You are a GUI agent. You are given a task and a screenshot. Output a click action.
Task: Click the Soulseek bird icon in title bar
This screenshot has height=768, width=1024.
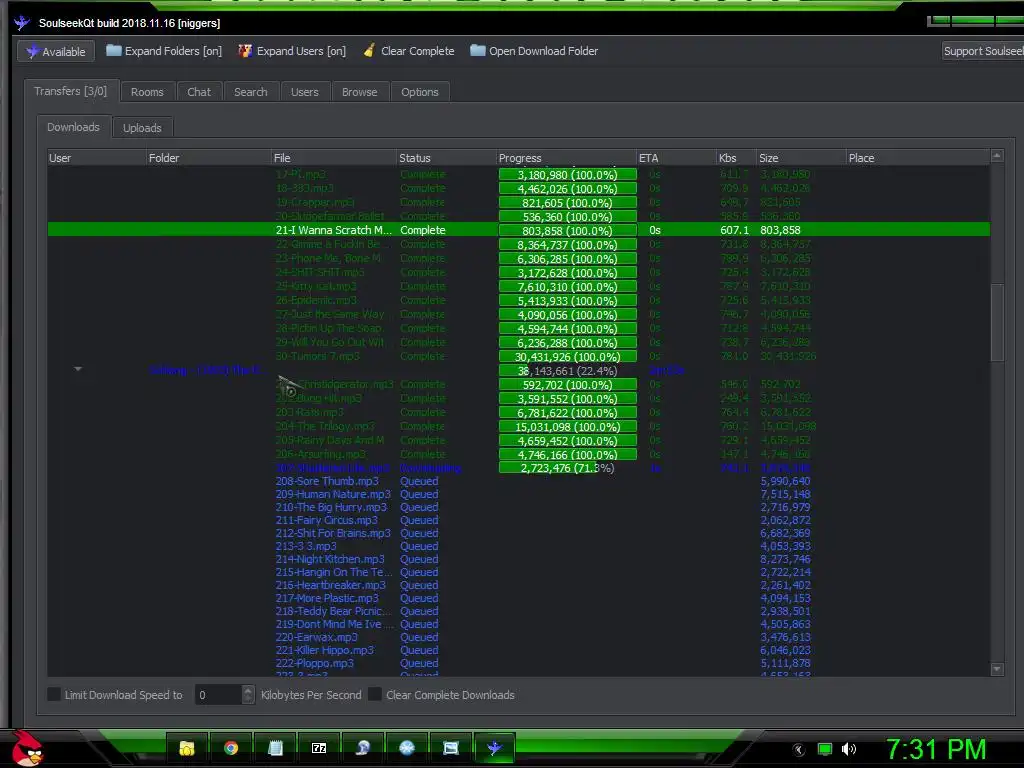[x=22, y=23]
